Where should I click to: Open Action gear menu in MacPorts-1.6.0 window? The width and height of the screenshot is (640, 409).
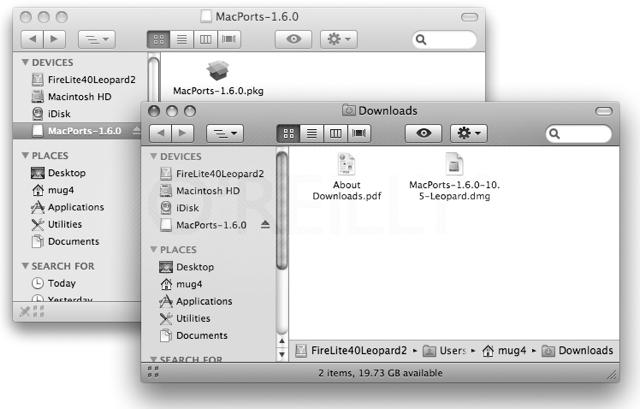click(x=339, y=39)
